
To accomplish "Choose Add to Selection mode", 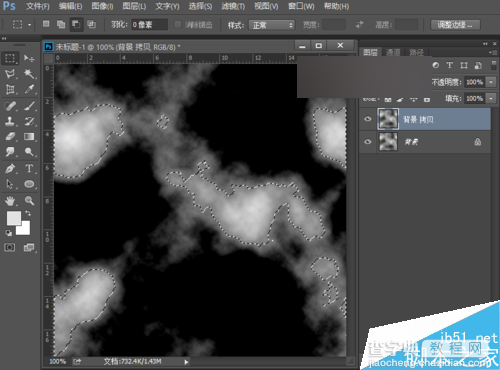I will click(61, 24).
